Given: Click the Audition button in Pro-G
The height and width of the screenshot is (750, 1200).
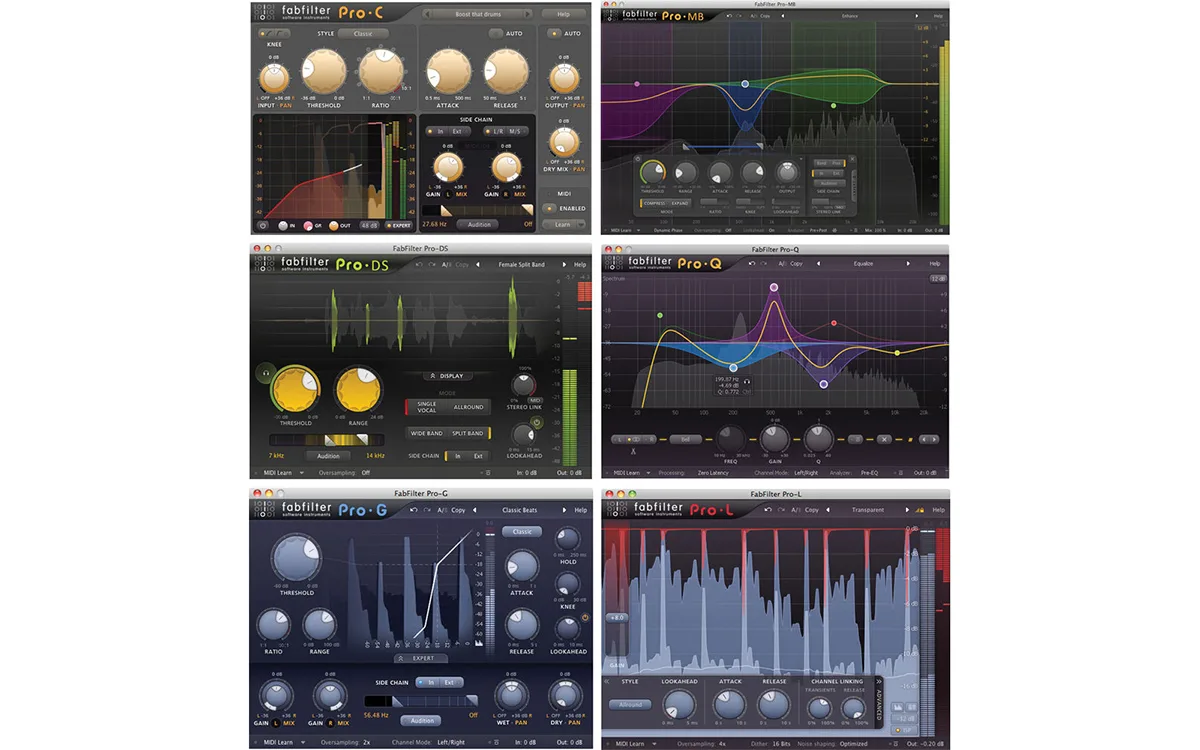Looking at the screenshot, I should tap(422, 720).
